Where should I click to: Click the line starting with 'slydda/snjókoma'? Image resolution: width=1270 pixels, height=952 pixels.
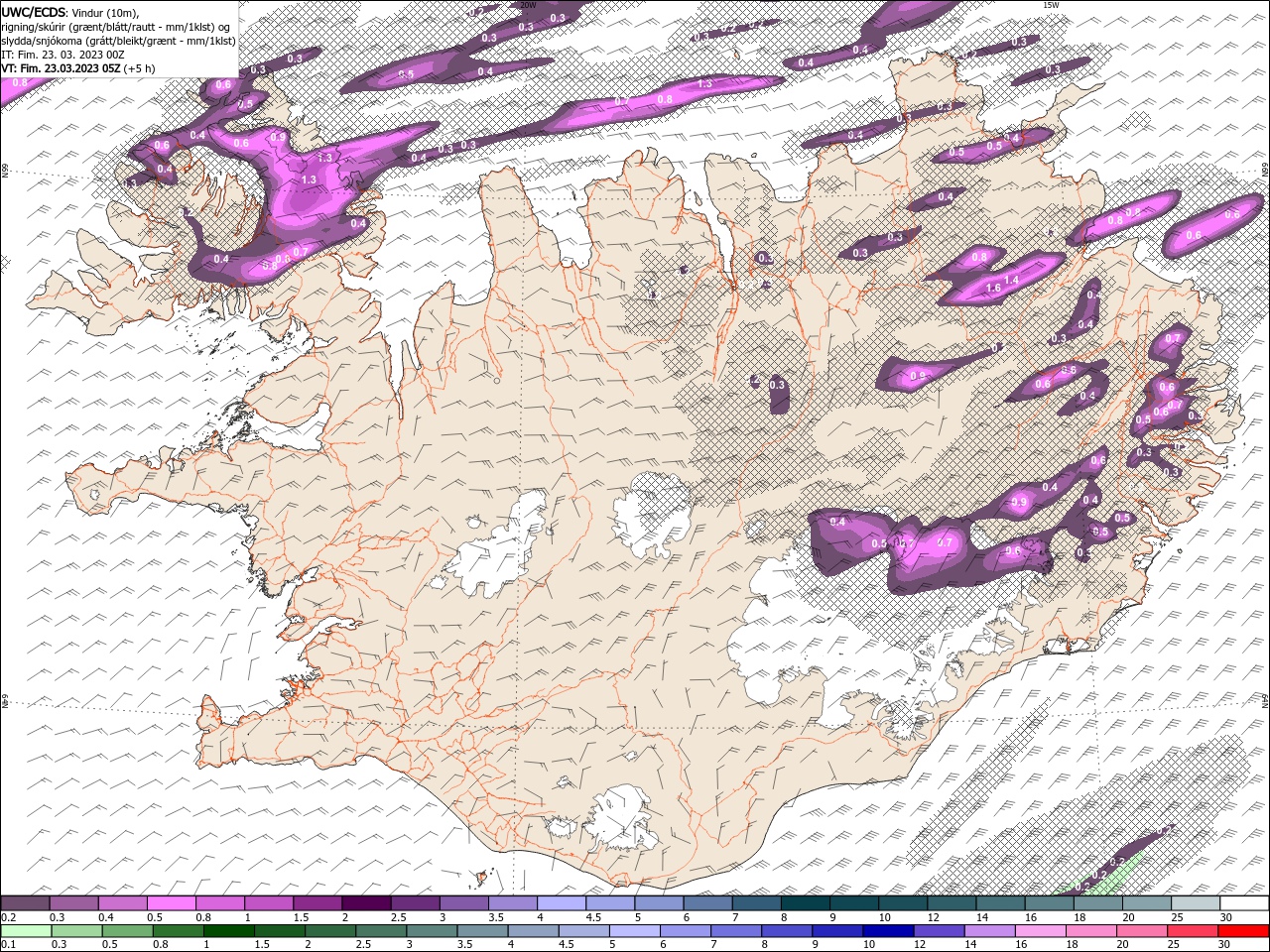pyautogui.click(x=119, y=41)
